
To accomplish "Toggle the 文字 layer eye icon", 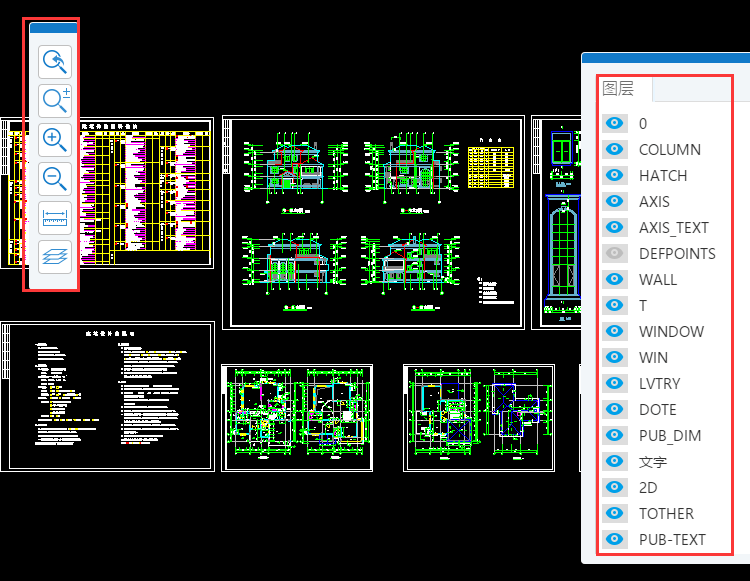I will (x=615, y=461).
